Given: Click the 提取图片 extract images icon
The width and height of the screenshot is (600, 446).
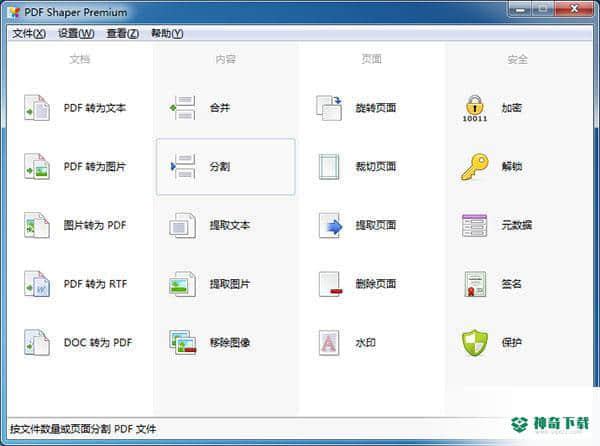Looking at the screenshot, I should [183, 284].
